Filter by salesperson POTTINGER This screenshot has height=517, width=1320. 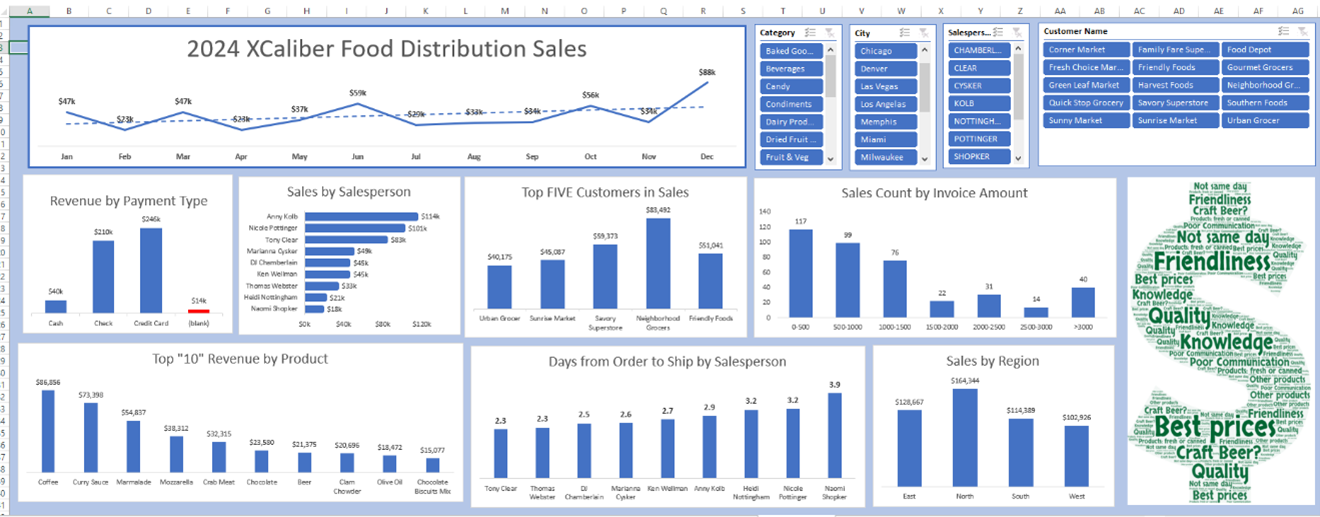[978, 139]
